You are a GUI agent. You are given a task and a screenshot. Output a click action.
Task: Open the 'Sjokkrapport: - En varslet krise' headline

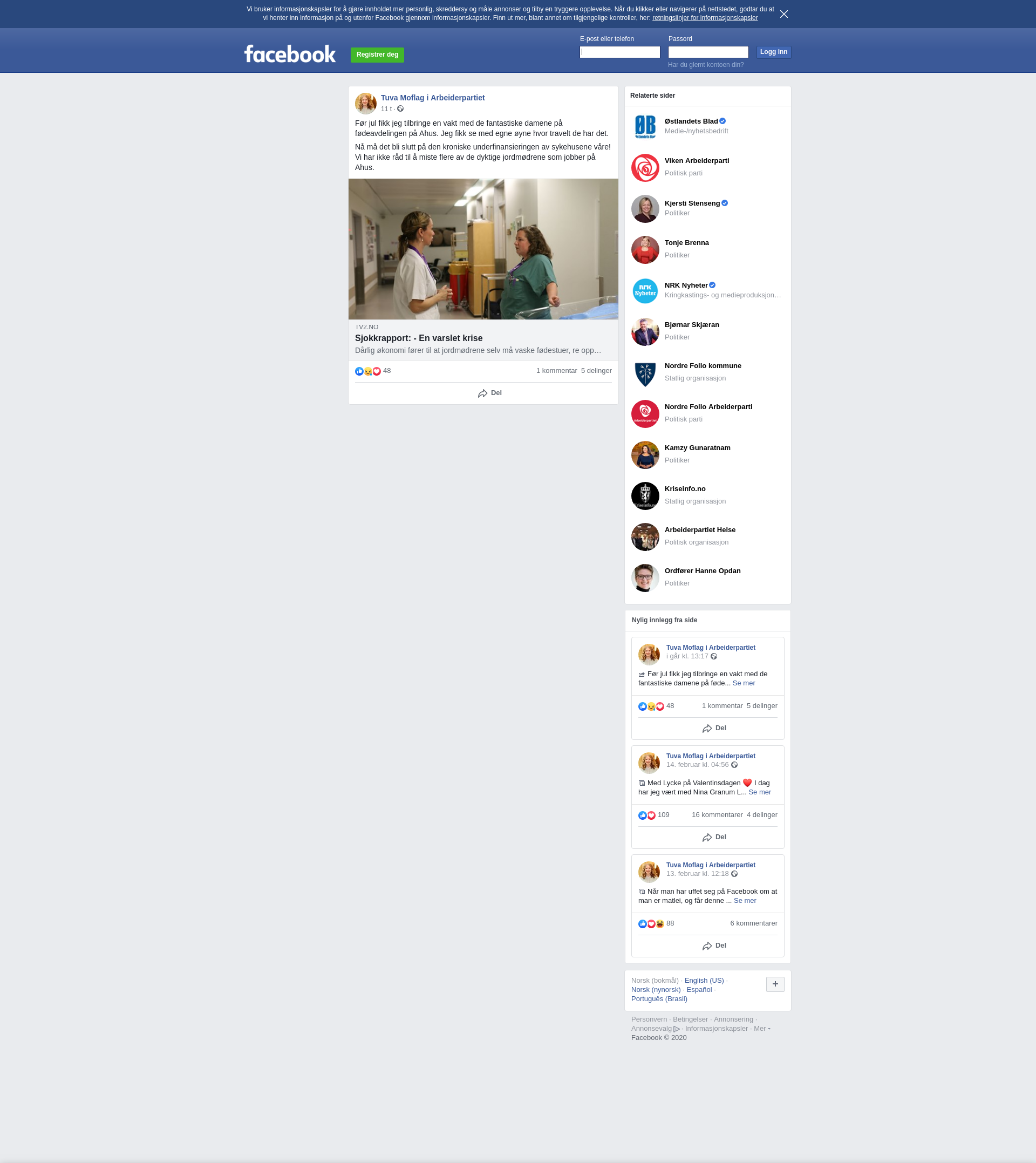coord(419,338)
